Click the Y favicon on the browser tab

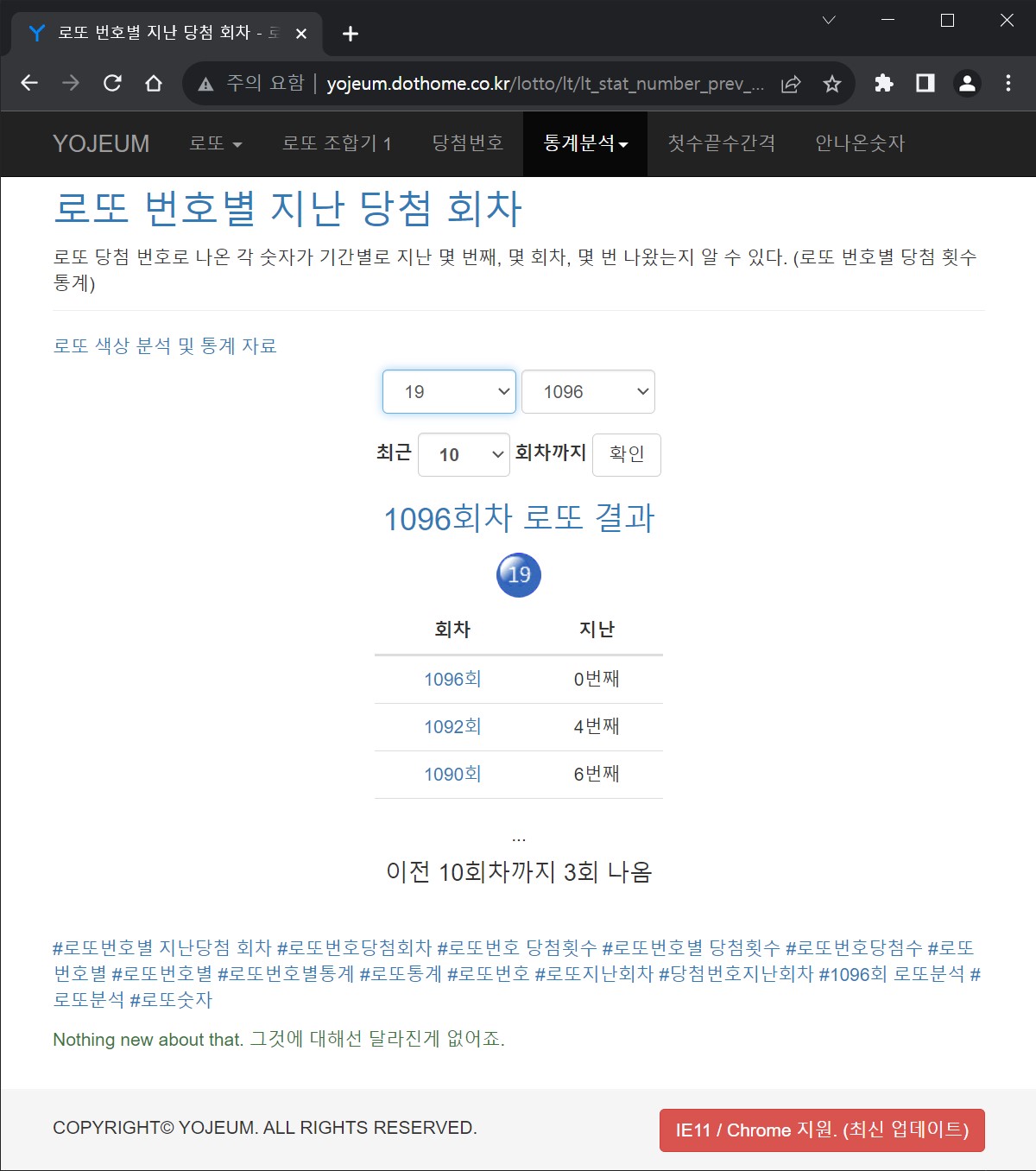click(x=37, y=33)
